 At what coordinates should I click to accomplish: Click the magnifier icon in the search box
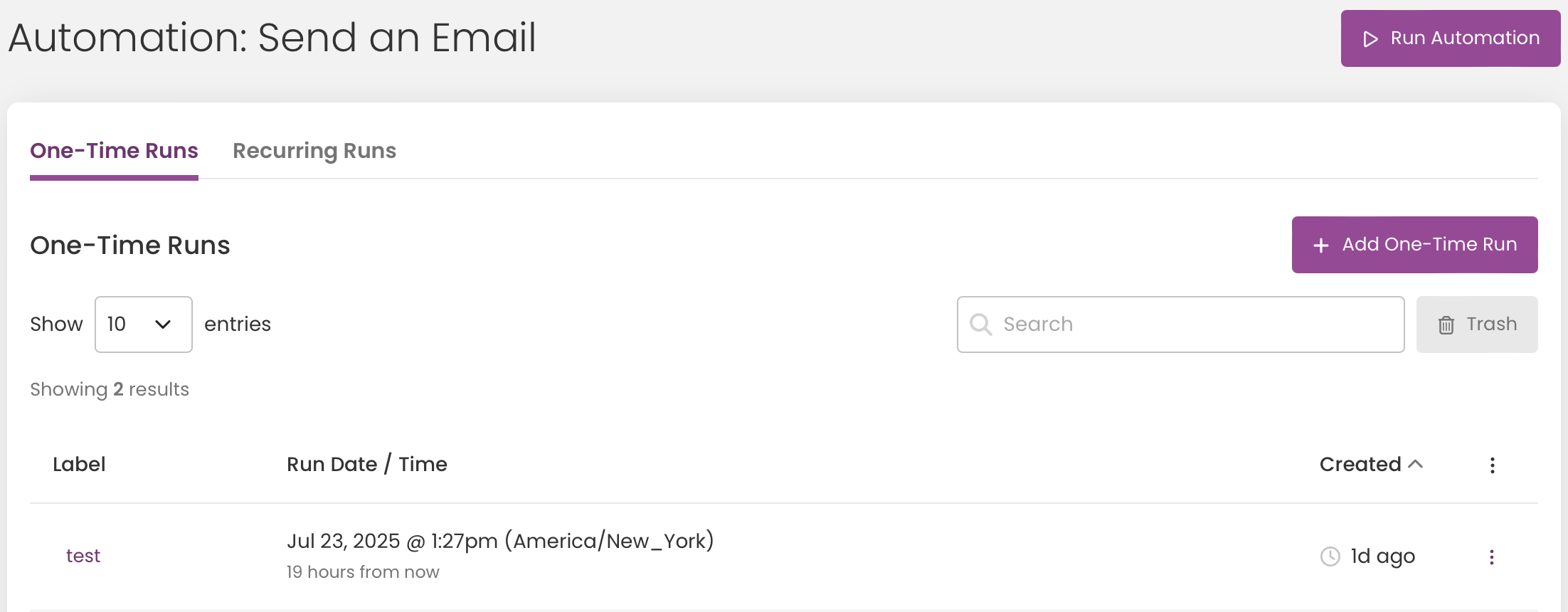click(980, 325)
